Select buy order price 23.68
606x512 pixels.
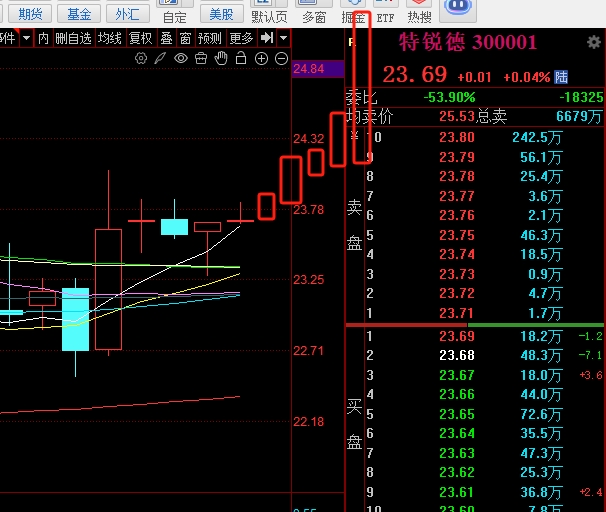[x=457, y=355]
